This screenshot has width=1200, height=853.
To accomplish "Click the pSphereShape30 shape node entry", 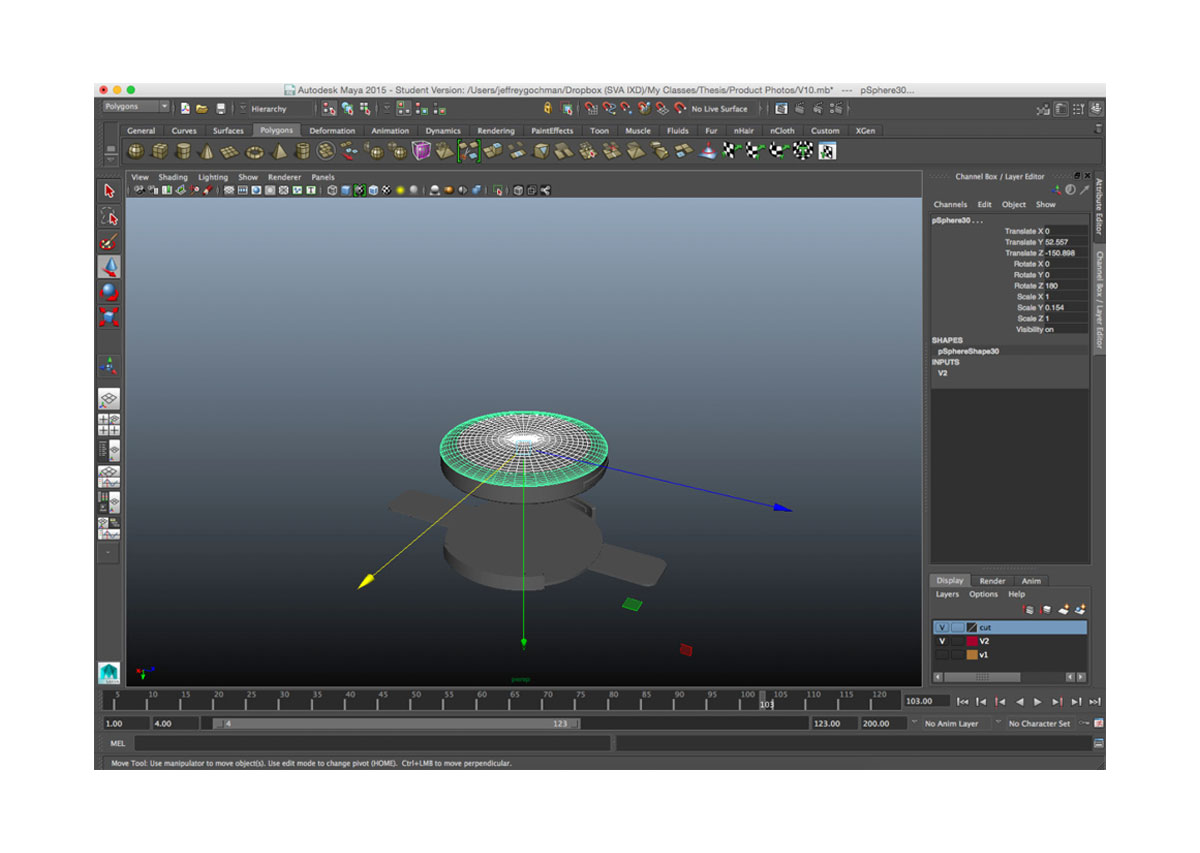I will pyautogui.click(x=968, y=351).
